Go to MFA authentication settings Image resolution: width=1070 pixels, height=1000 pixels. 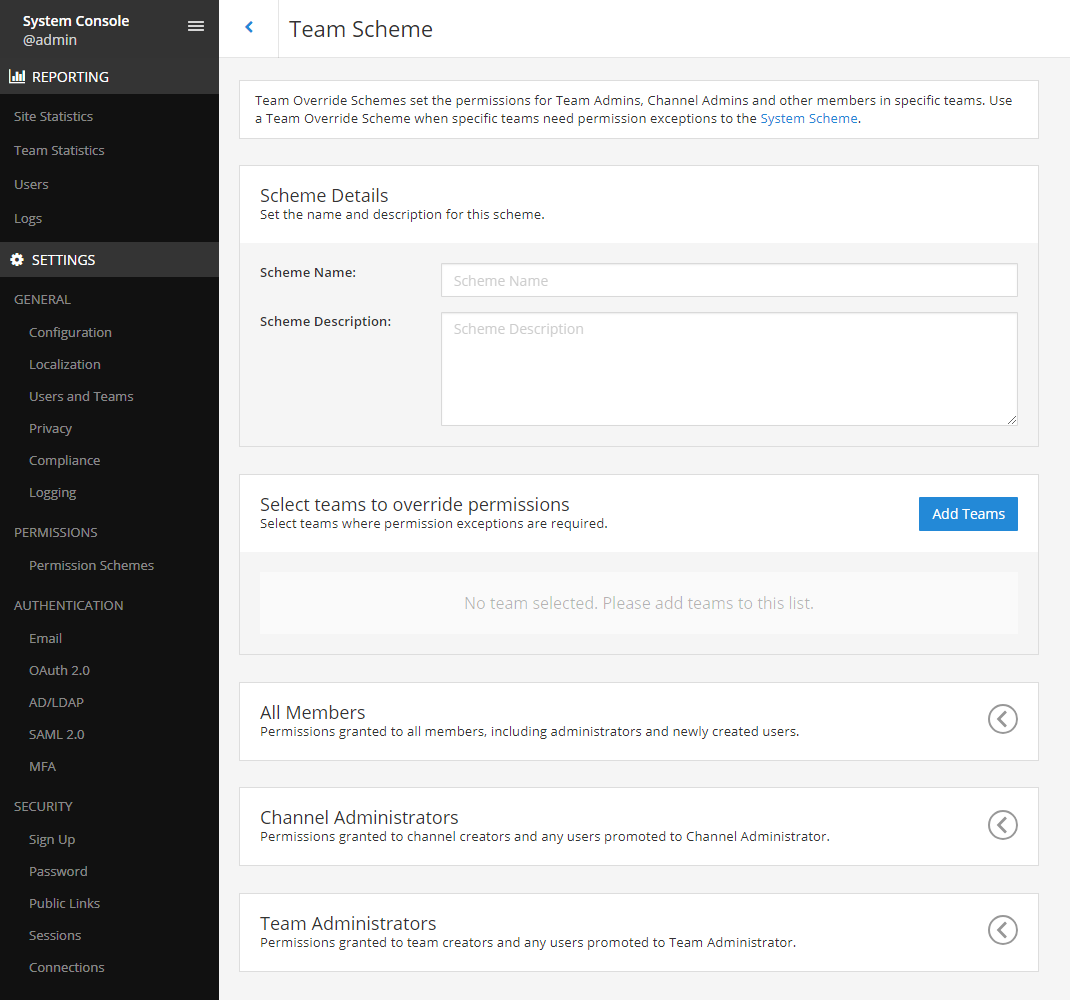[42, 767]
